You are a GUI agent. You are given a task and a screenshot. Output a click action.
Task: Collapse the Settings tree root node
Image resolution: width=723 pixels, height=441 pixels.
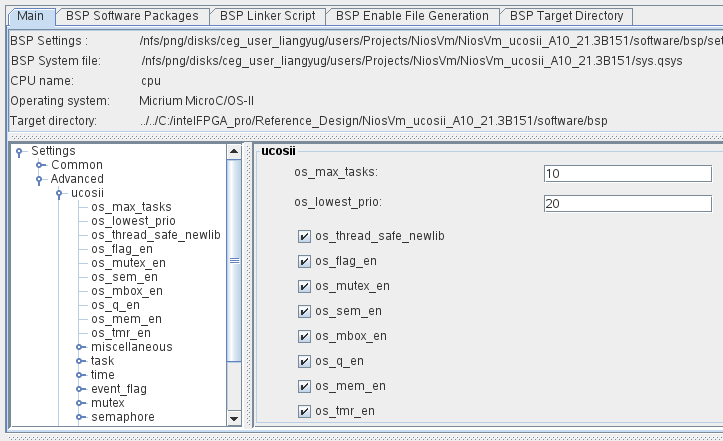click(20, 152)
